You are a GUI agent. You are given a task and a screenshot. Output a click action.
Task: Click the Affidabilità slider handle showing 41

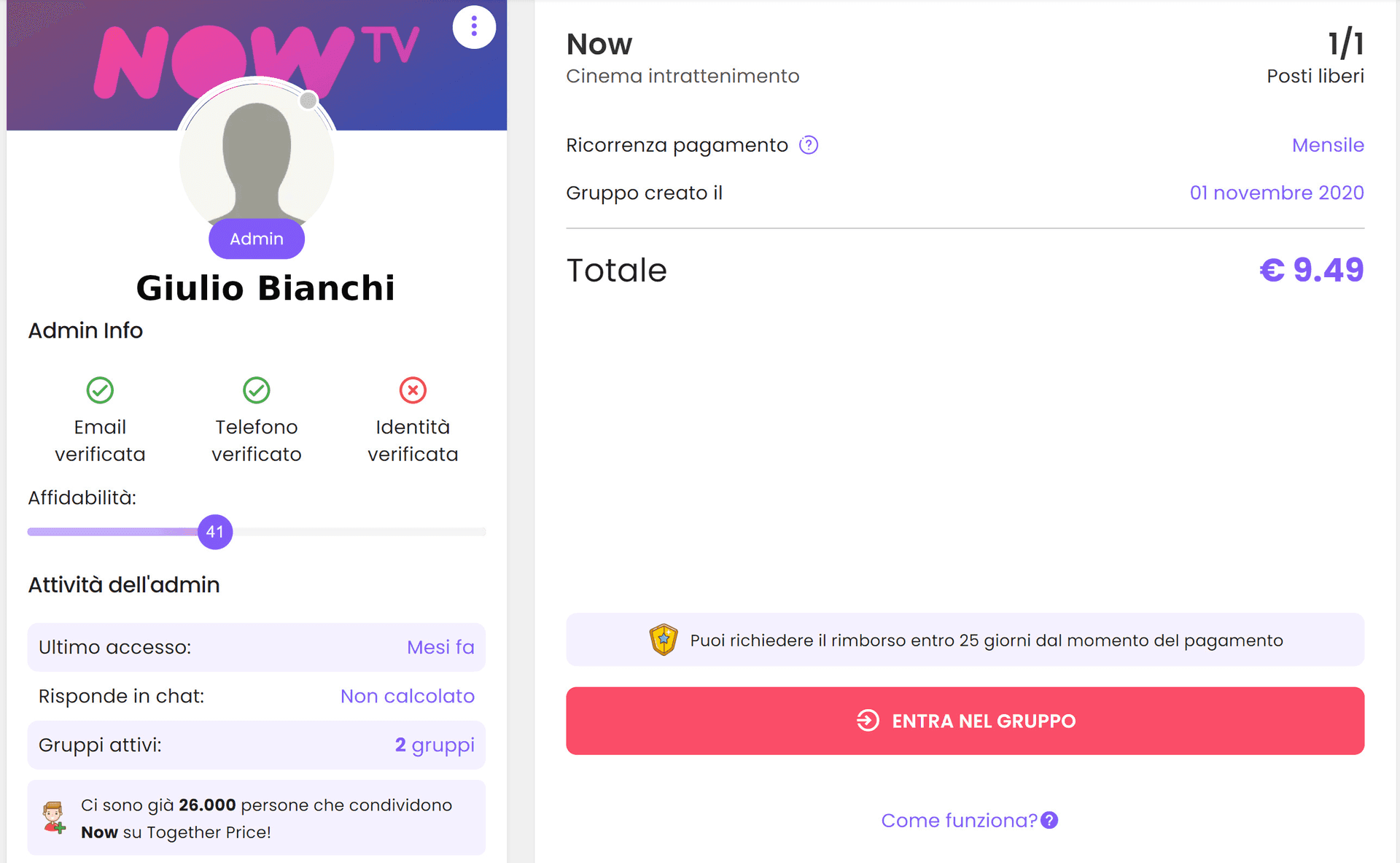(215, 532)
